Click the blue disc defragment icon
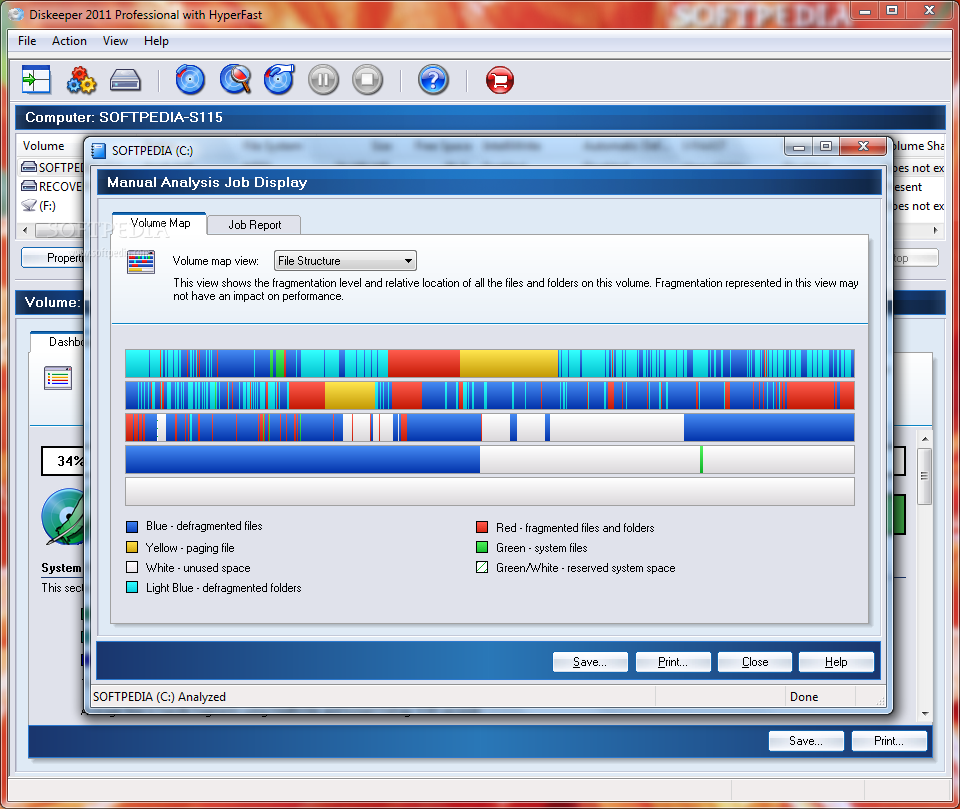The image size is (960, 809). [190, 80]
